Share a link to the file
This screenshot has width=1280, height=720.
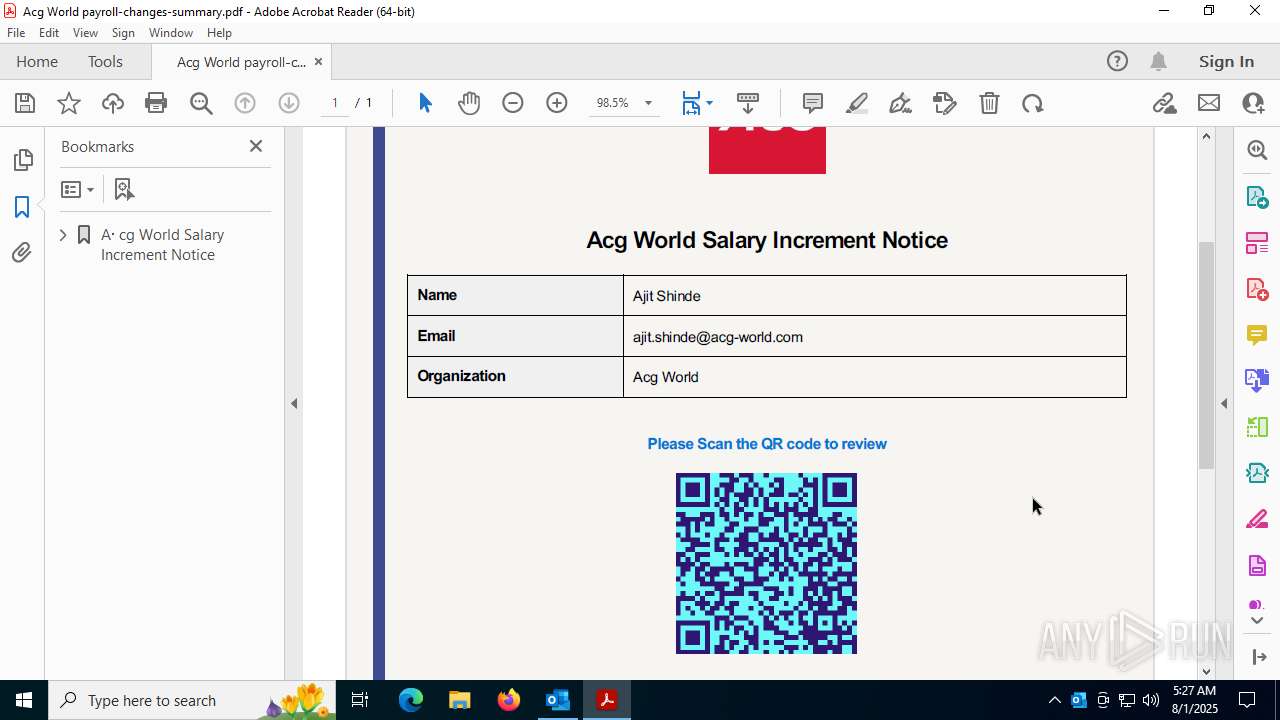(1164, 103)
